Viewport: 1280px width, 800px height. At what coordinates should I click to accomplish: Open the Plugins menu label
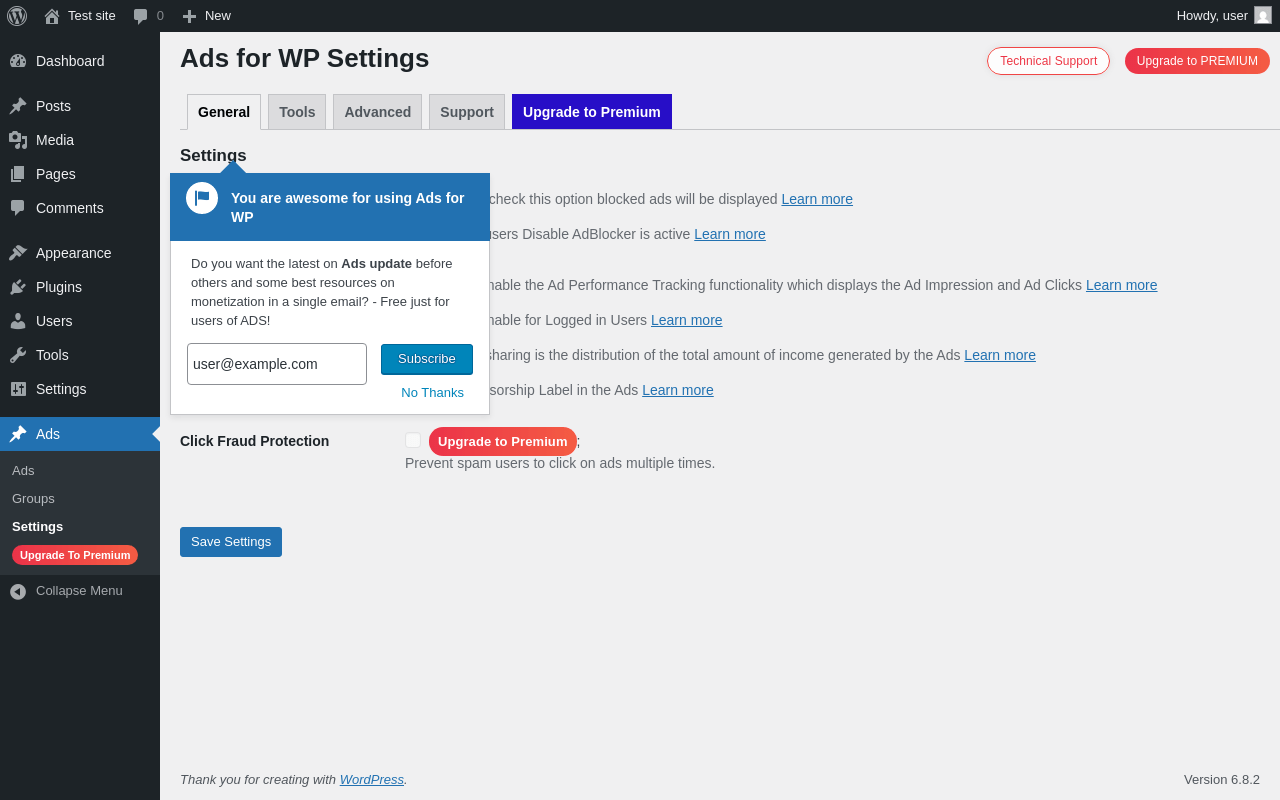click(59, 287)
